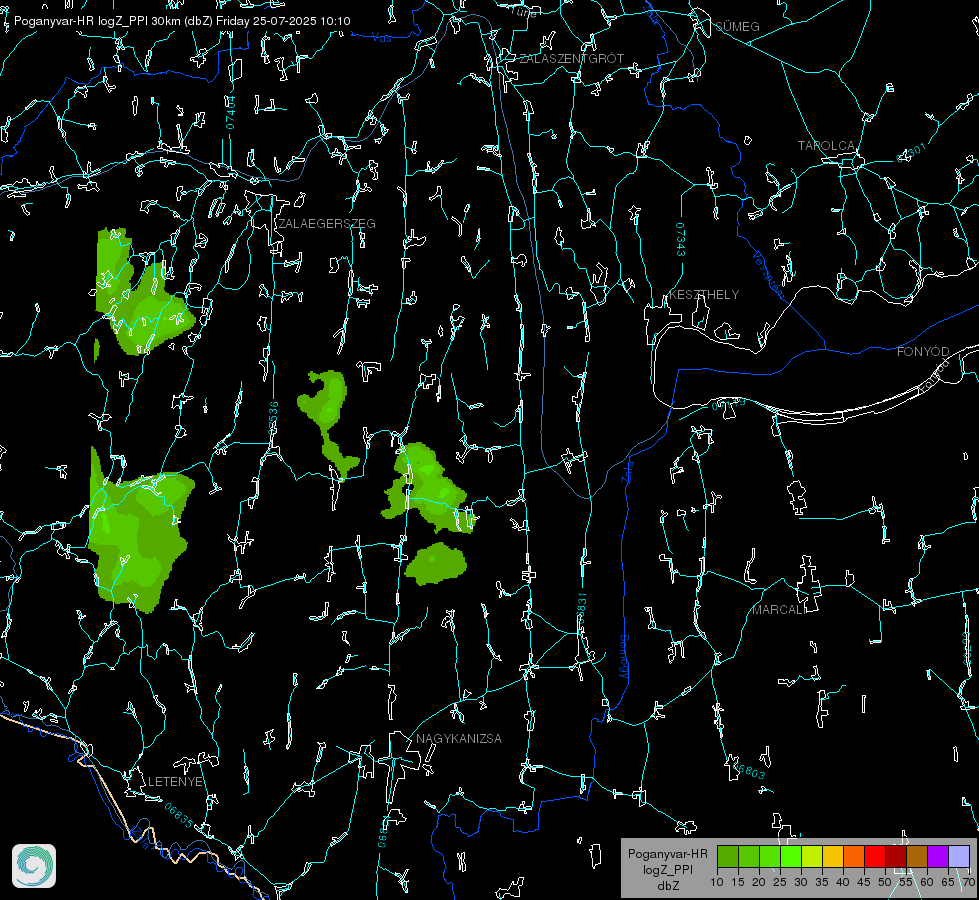Screen dimensions: 979x900
Task: Click the legend logZ_PPI label
Action: pyautogui.click(x=667, y=869)
